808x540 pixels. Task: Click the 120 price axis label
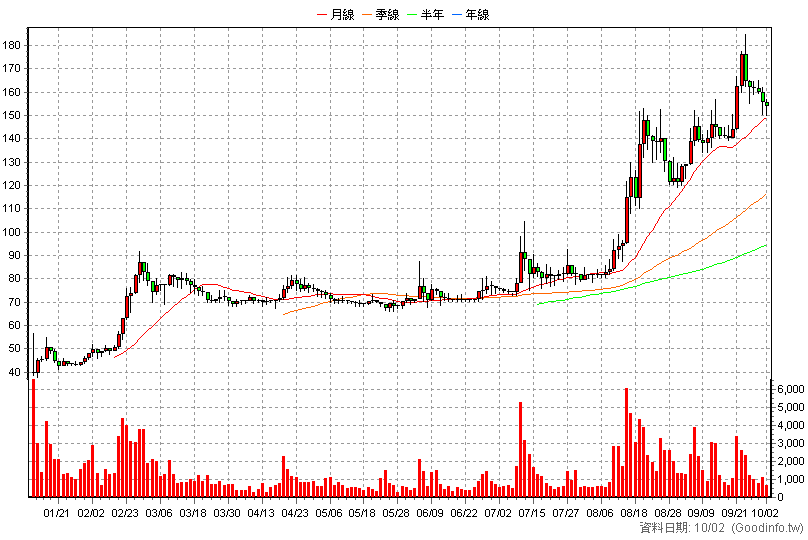click(x=11, y=185)
